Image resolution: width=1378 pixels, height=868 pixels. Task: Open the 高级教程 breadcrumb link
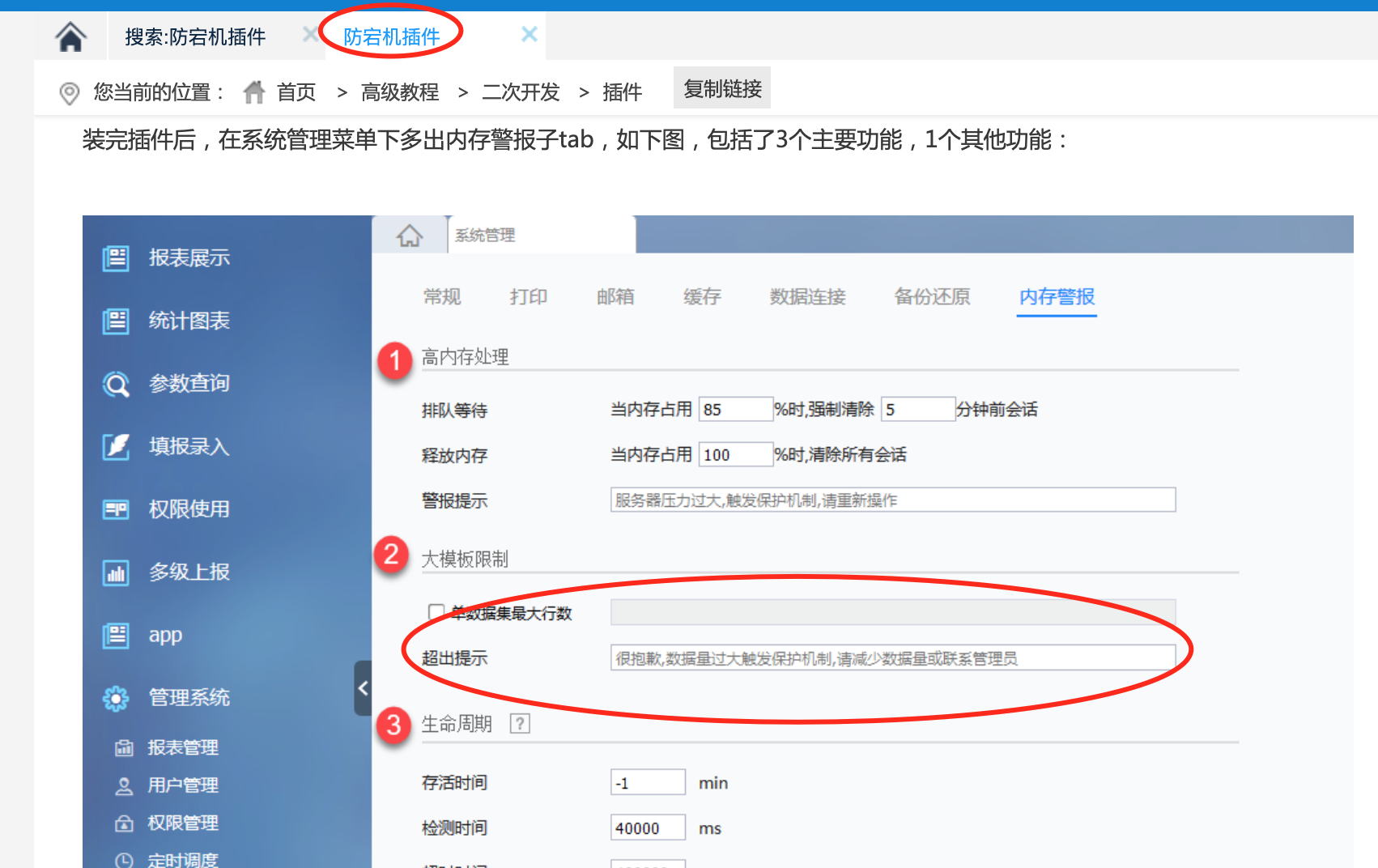click(399, 92)
